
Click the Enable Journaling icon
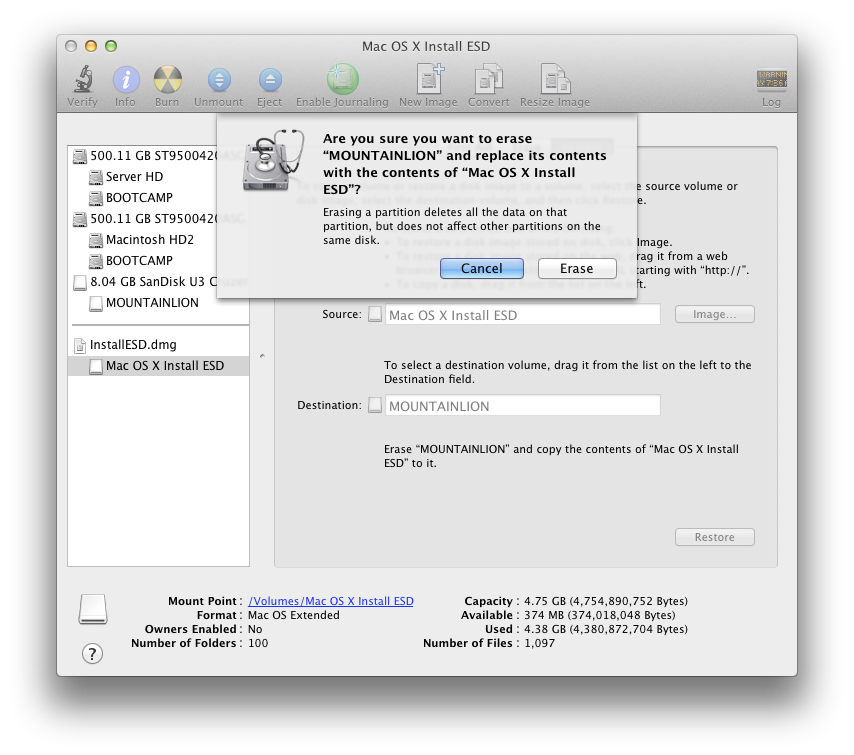coord(342,80)
